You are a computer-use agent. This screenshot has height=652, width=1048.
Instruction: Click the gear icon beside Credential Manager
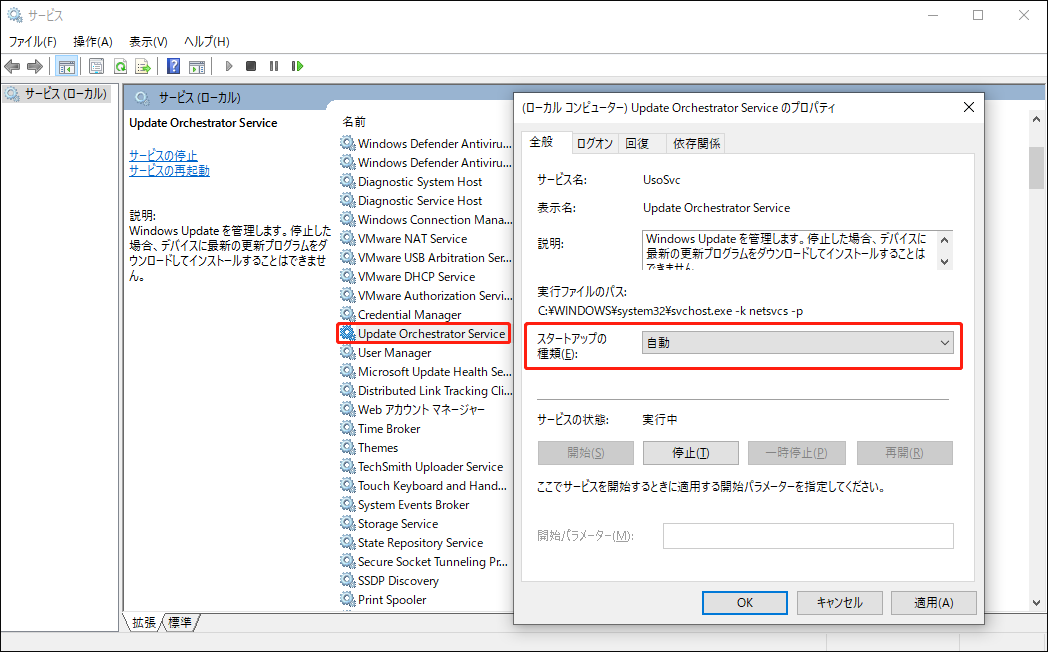pos(347,315)
